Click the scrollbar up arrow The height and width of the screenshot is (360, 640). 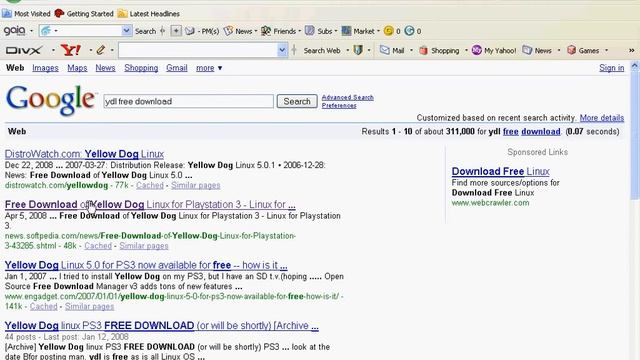[635, 65]
